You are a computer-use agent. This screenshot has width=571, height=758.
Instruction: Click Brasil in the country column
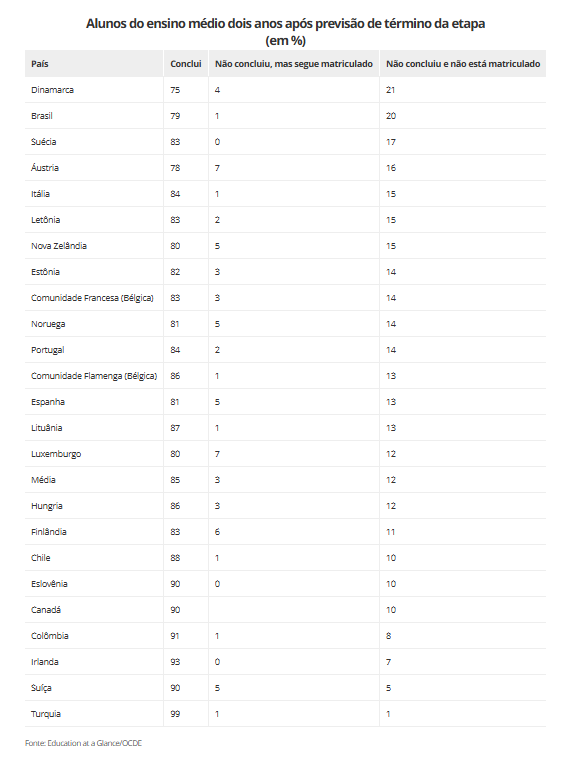(42, 116)
